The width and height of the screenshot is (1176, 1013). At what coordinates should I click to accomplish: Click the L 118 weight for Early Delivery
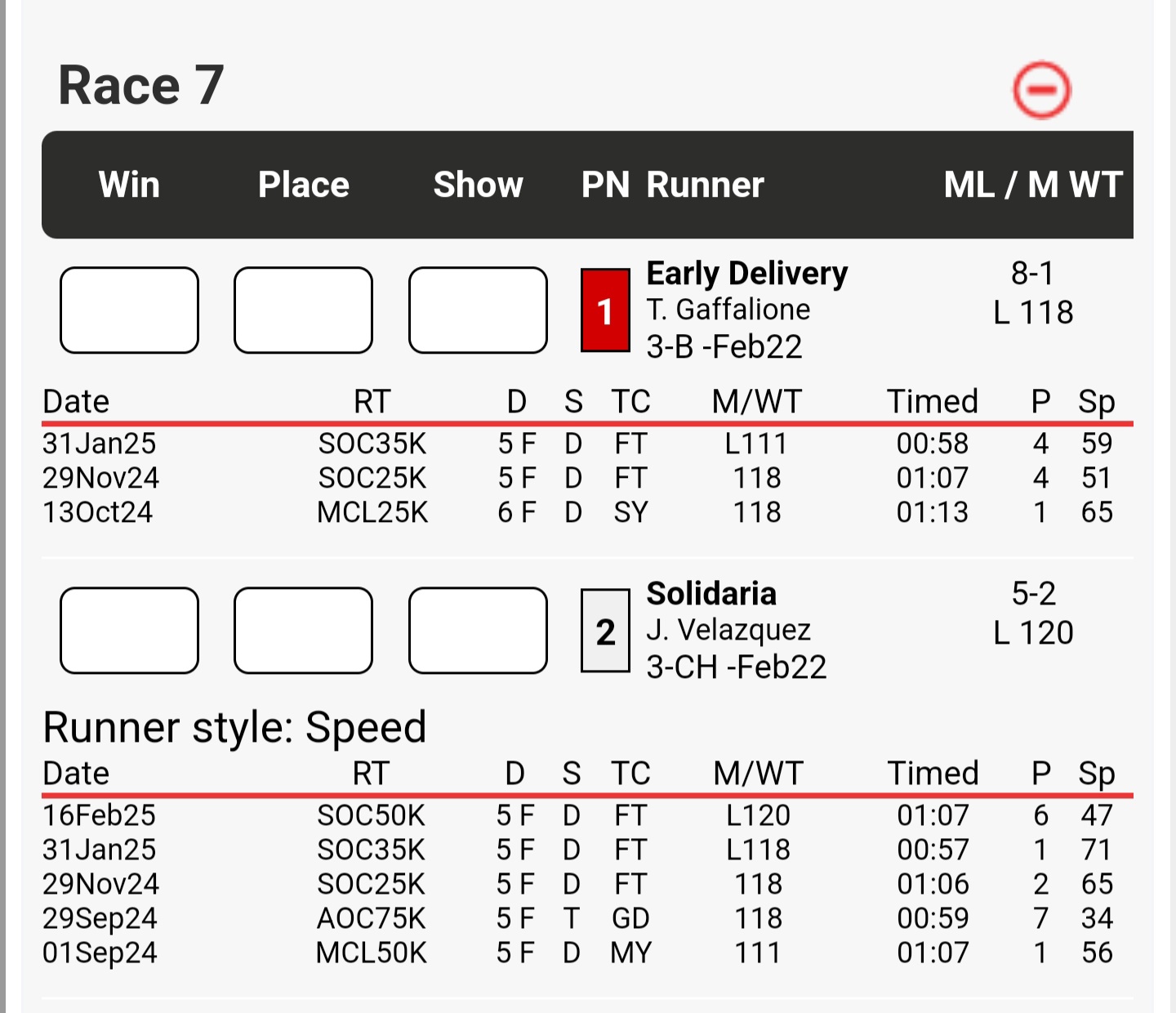[x=1033, y=312]
